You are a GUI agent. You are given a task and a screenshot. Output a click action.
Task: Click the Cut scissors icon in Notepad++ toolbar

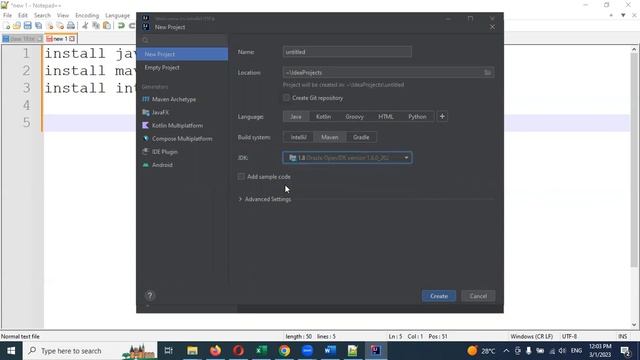click(85, 26)
